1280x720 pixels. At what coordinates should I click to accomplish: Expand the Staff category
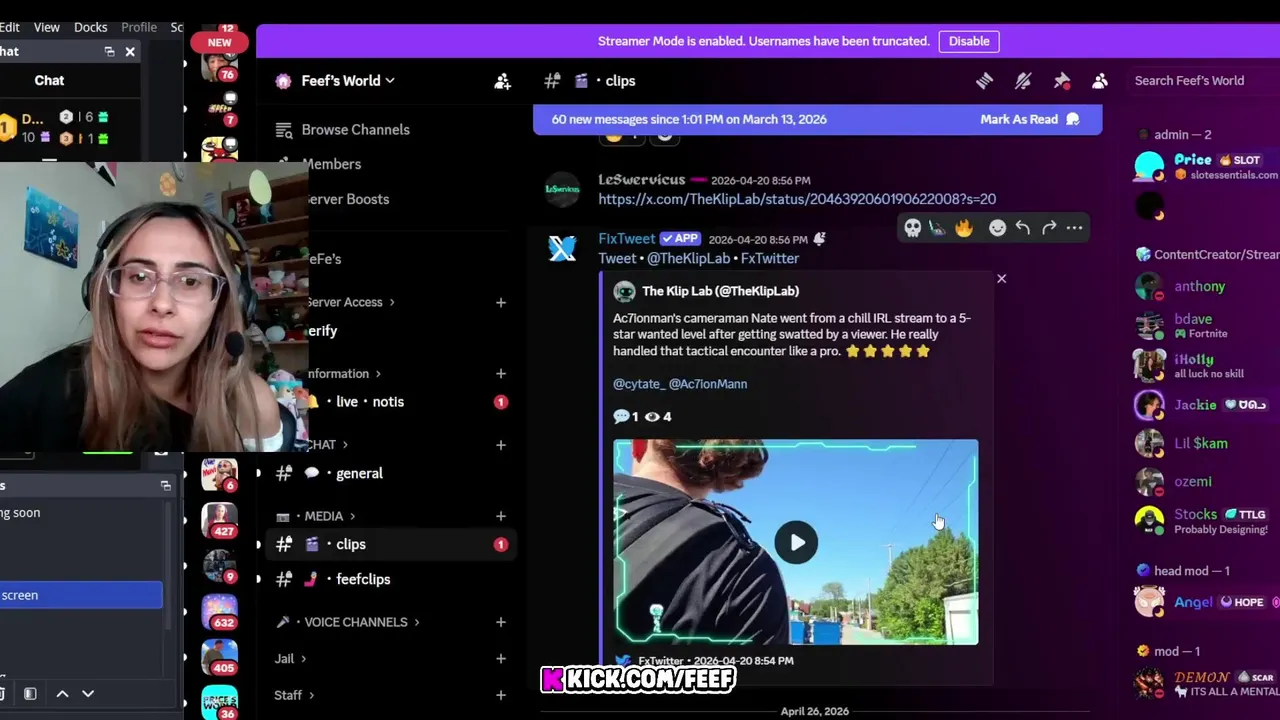click(294, 695)
